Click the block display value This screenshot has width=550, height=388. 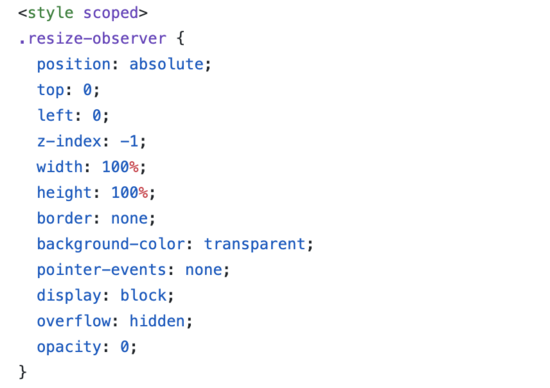(143, 295)
